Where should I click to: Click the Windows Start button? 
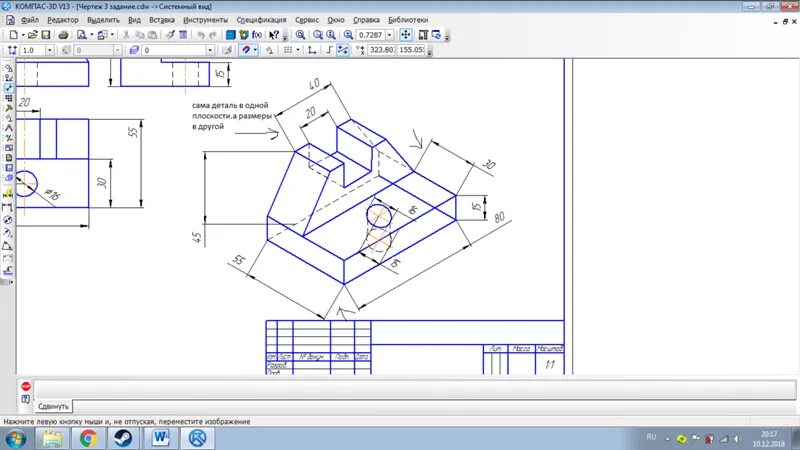(16, 438)
